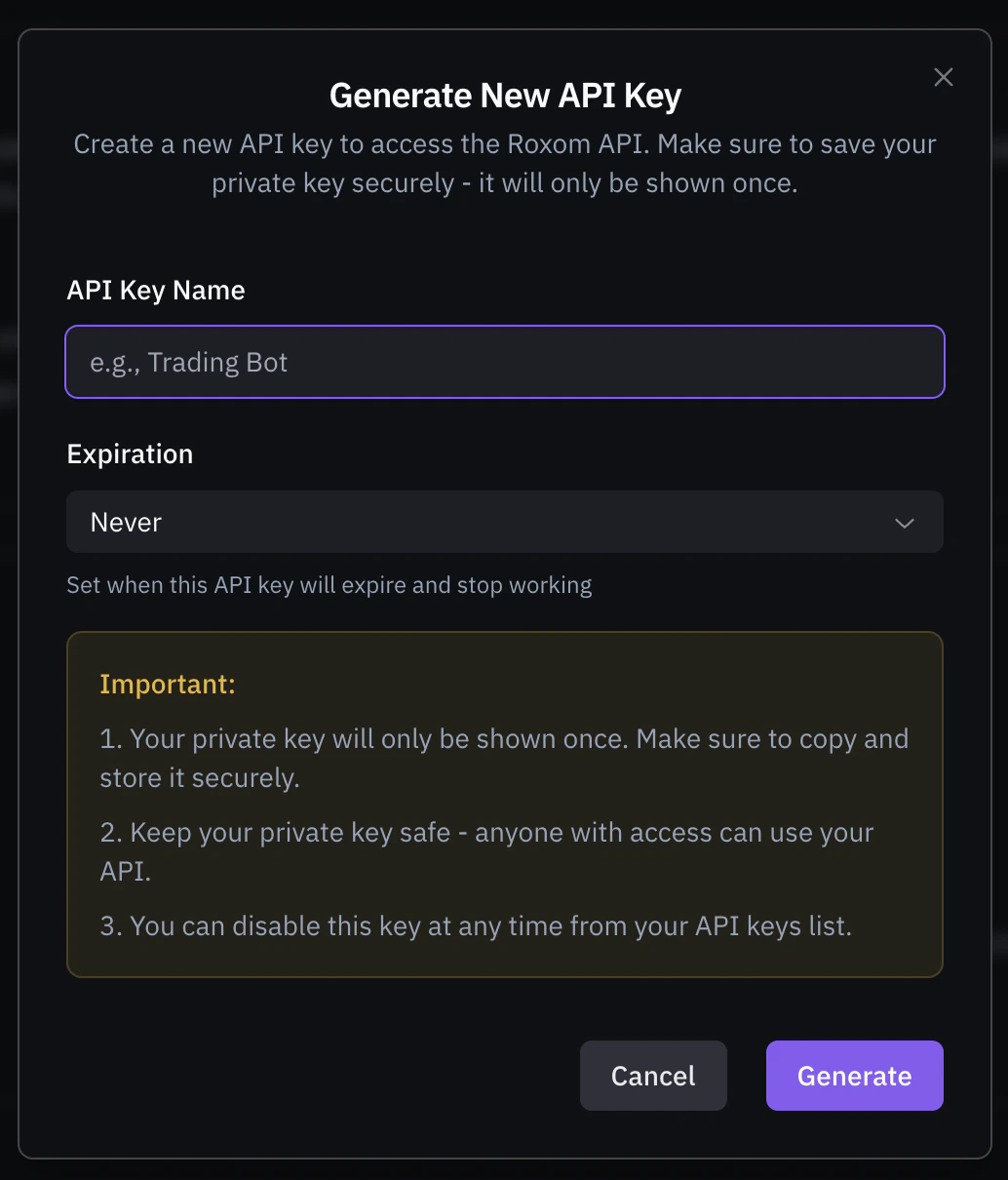Click the Important notice heading
The height and width of the screenshot is (1180, 1008).
coord(167,685)
